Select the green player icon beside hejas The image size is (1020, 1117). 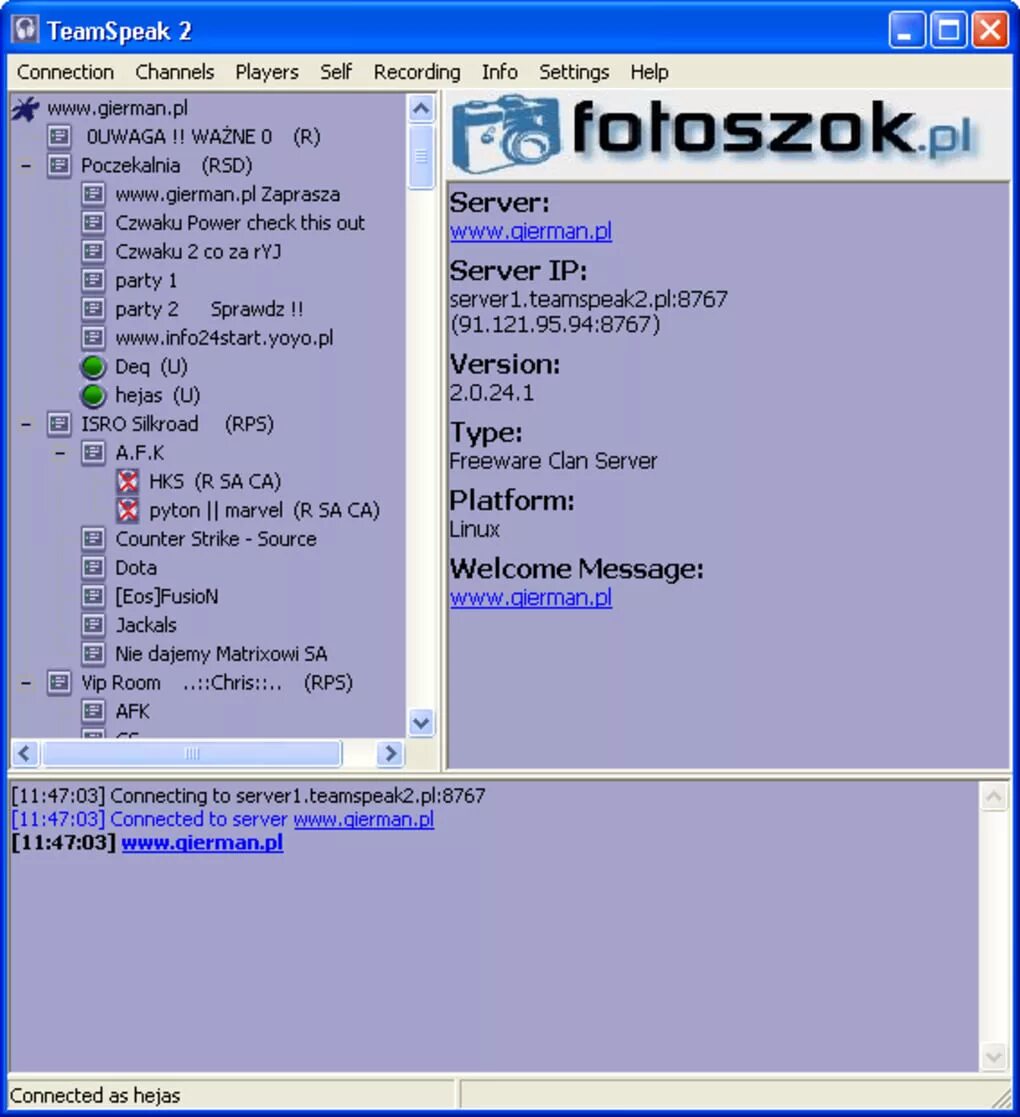(93, 395)
